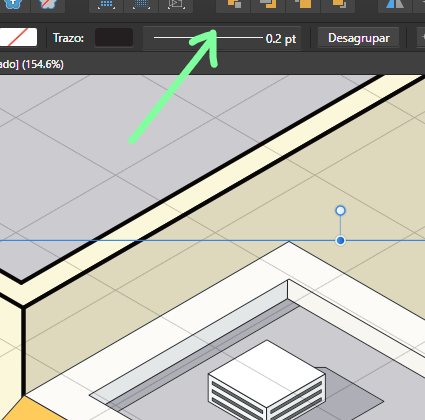Viewport: 425px width, 420px height.
Task: Click the blue top-edge selection handle
Action: coord(340,240)
